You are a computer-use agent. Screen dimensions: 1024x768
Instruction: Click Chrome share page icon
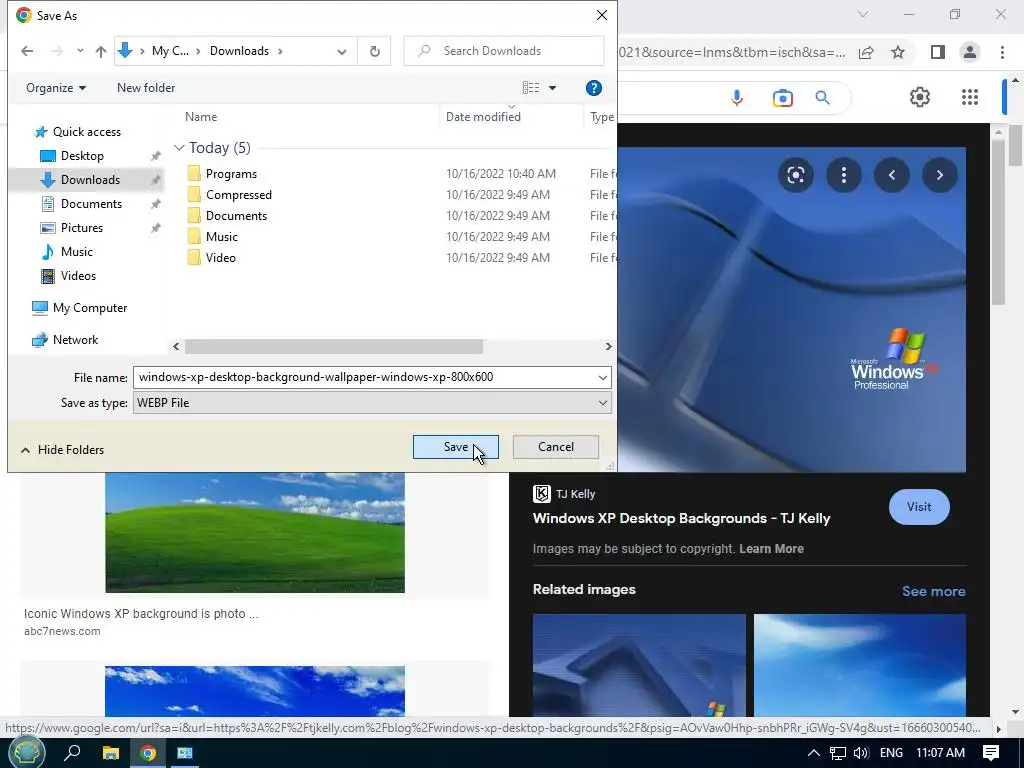click(x=866, y=52)
